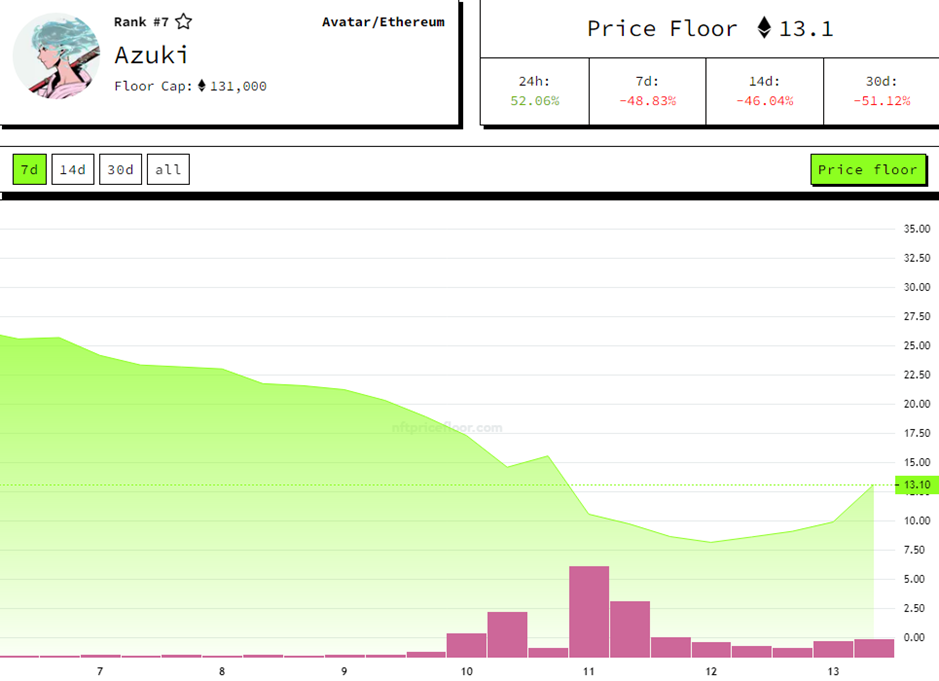Click the 25.00 y-axis label
The width and height of the screenshot is (939, 681).
(x=917, y=346)
